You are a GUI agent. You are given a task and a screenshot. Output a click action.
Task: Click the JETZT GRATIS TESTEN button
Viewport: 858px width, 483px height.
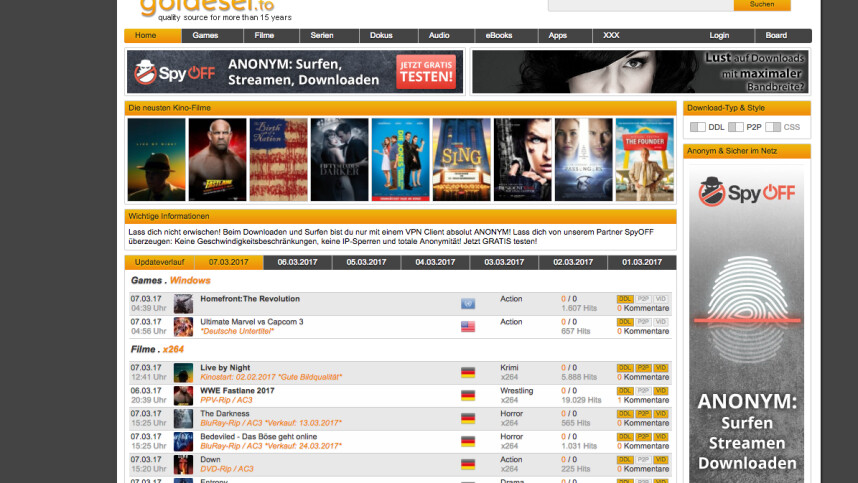(426, 72)
